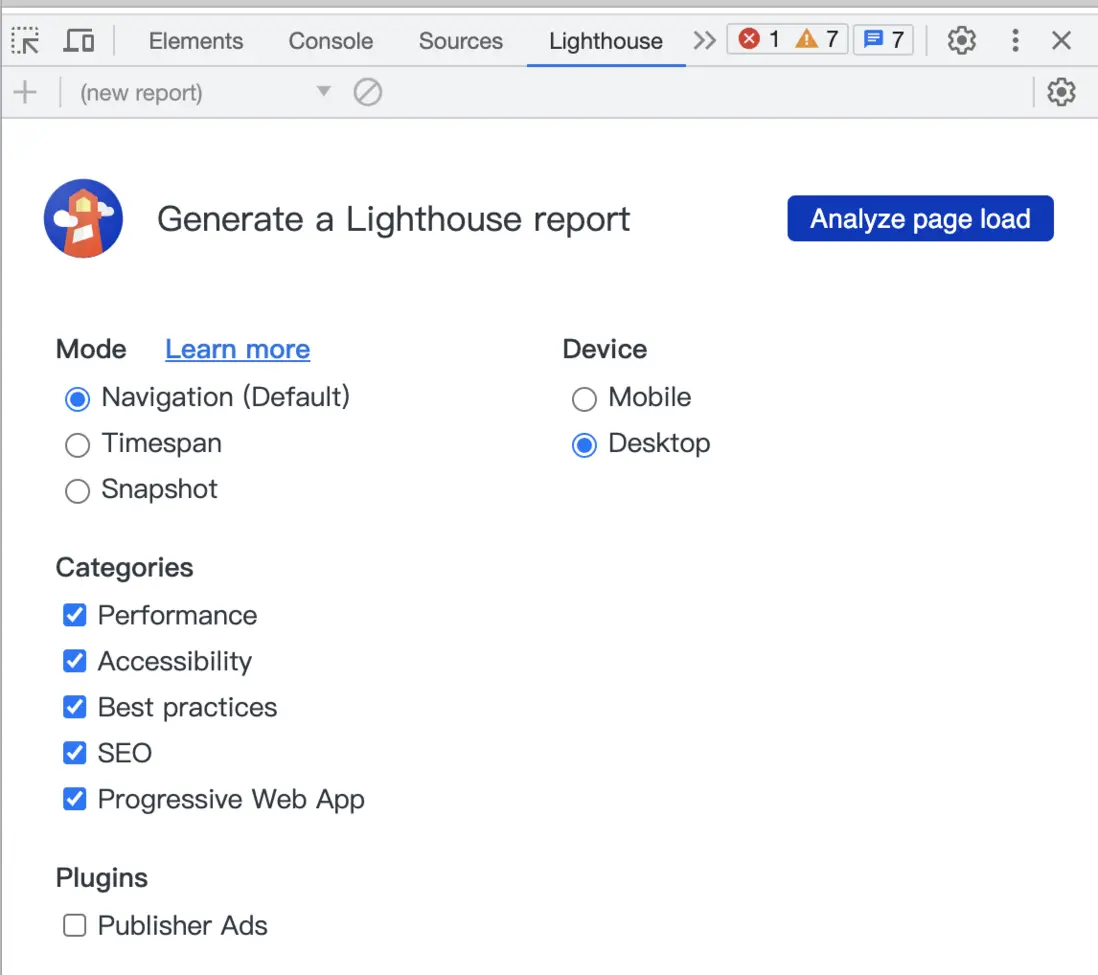Switch to the Console tab
This screenshot has height=975, width=1098.
331,41
